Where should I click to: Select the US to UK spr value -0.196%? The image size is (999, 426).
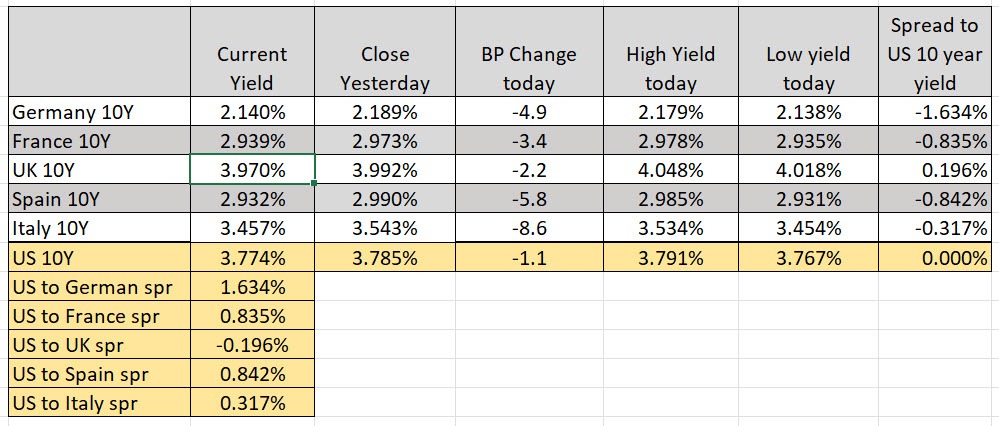[252, 346]
